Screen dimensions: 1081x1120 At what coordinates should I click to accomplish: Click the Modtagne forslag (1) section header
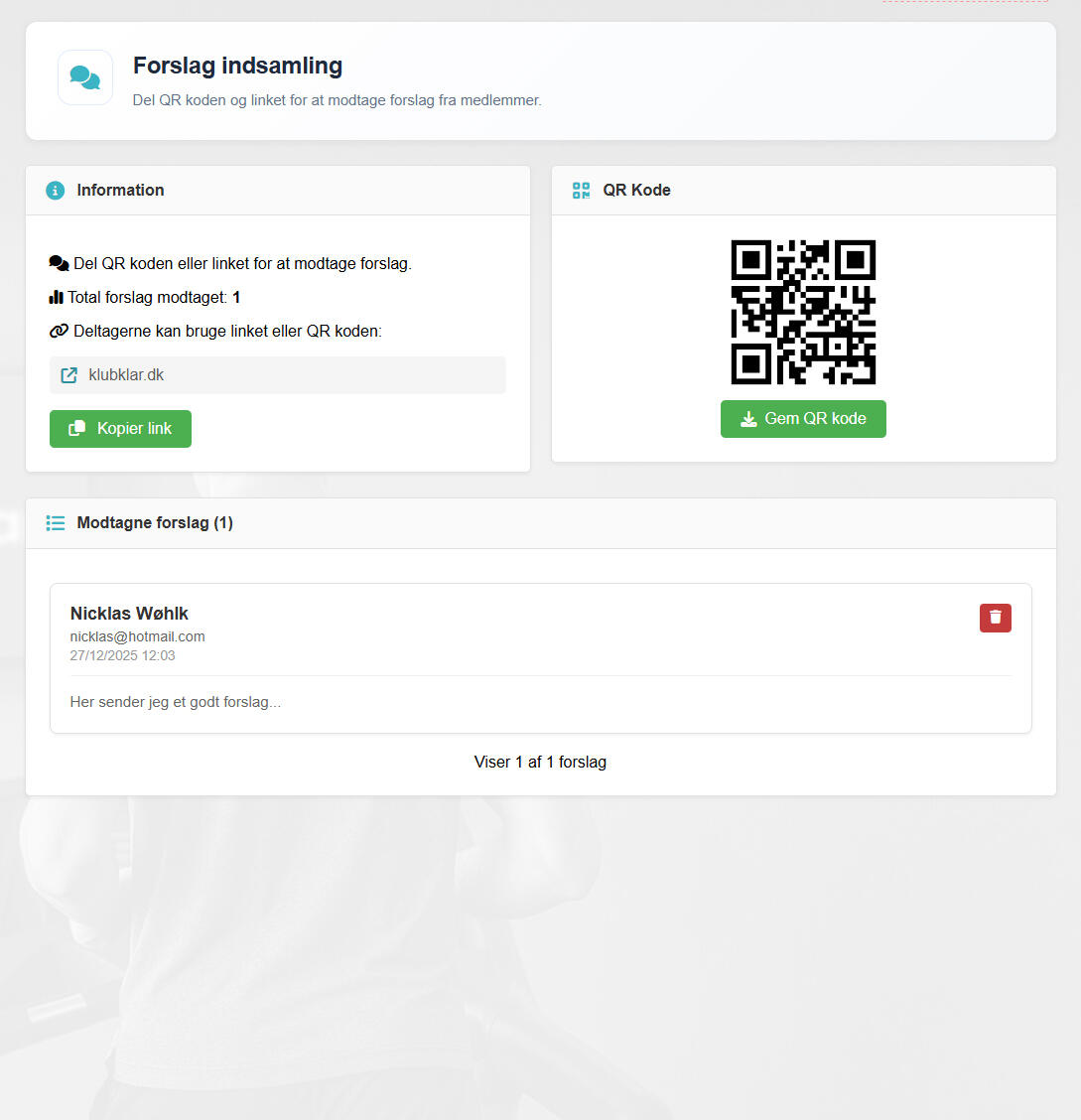(540, 523)
